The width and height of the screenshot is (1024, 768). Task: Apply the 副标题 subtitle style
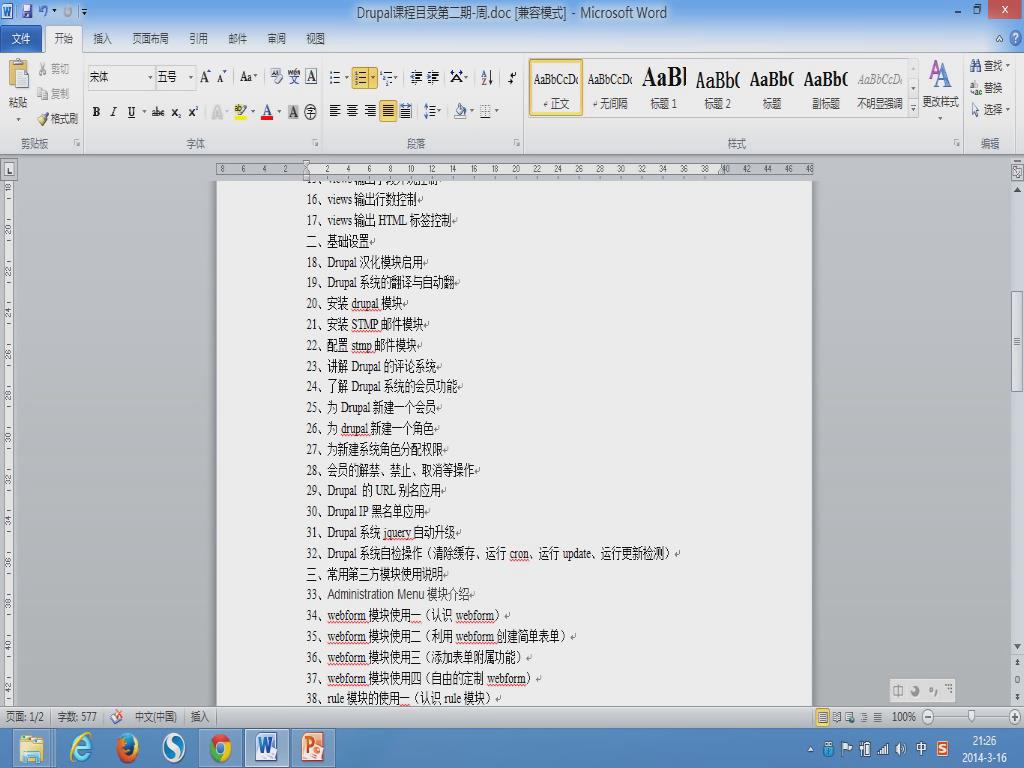[x=825, y=88]
